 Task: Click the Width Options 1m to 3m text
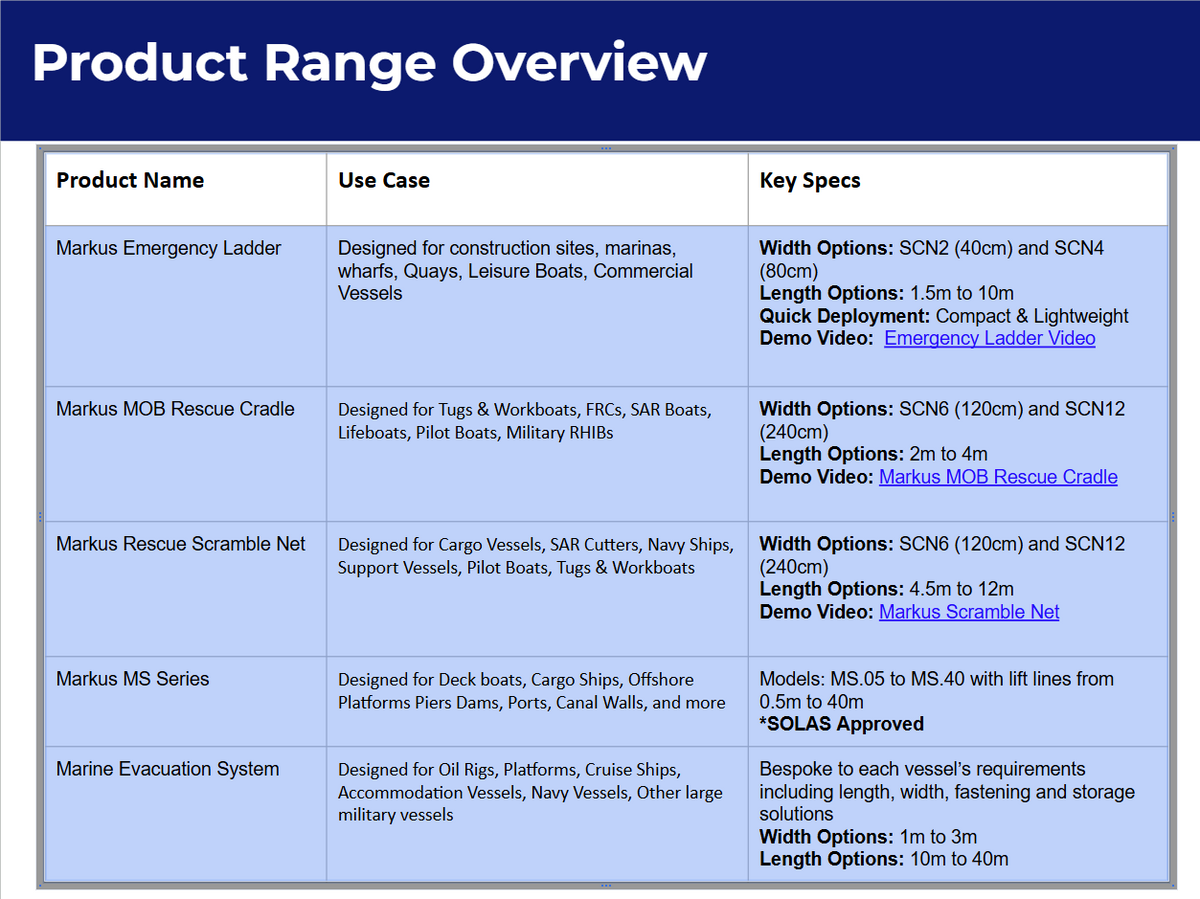click(x=868, y=837)
